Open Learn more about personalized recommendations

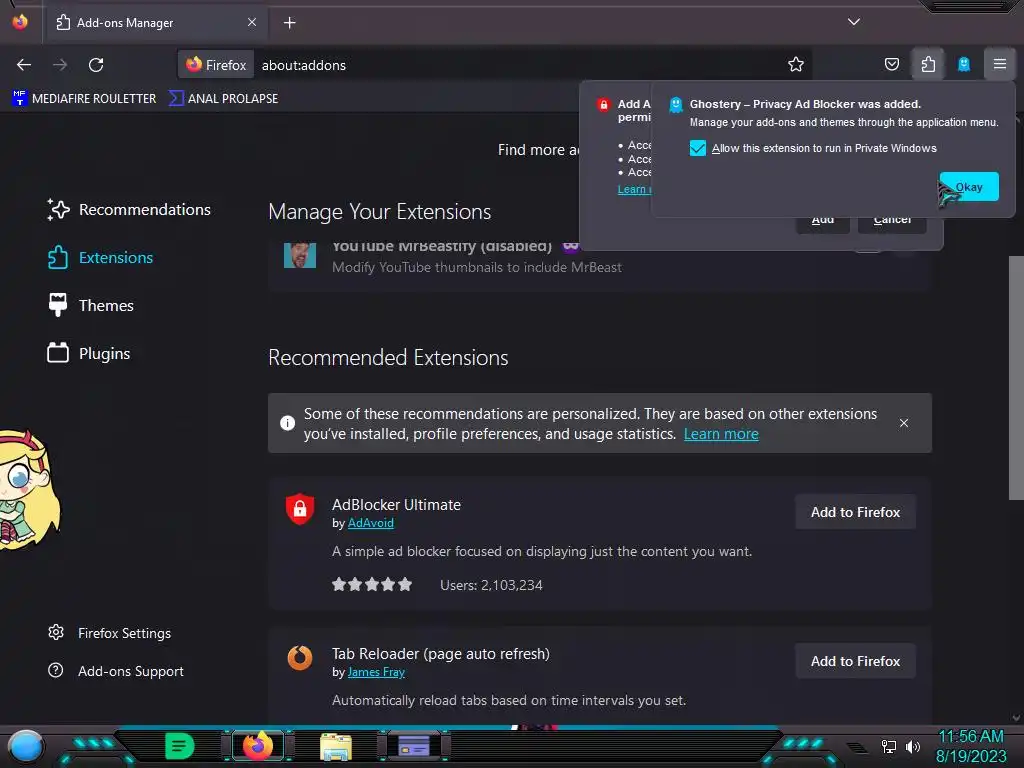pos(721,434)
